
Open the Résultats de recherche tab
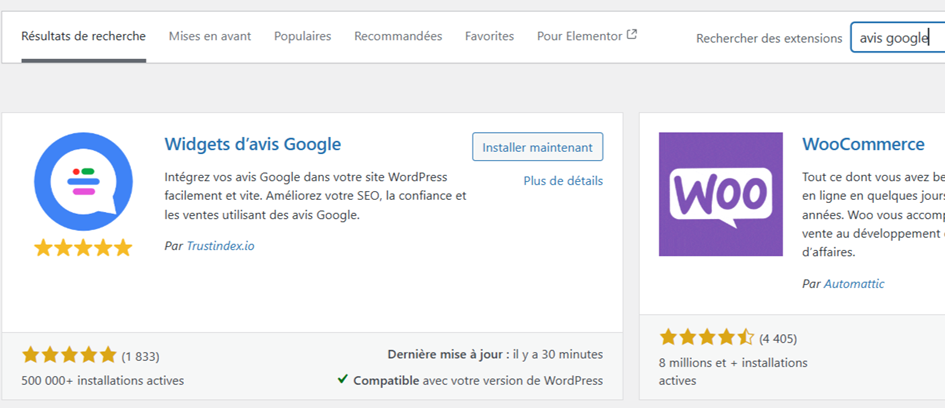point(83,36)
